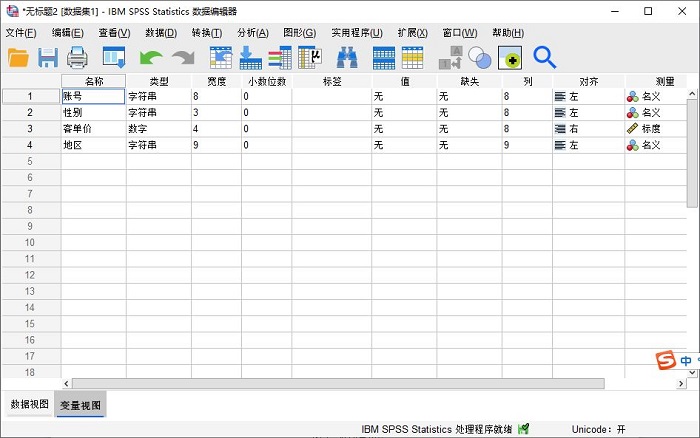Open the 转换(T) menu
The image size is (700, 438).
click(206, 33)
